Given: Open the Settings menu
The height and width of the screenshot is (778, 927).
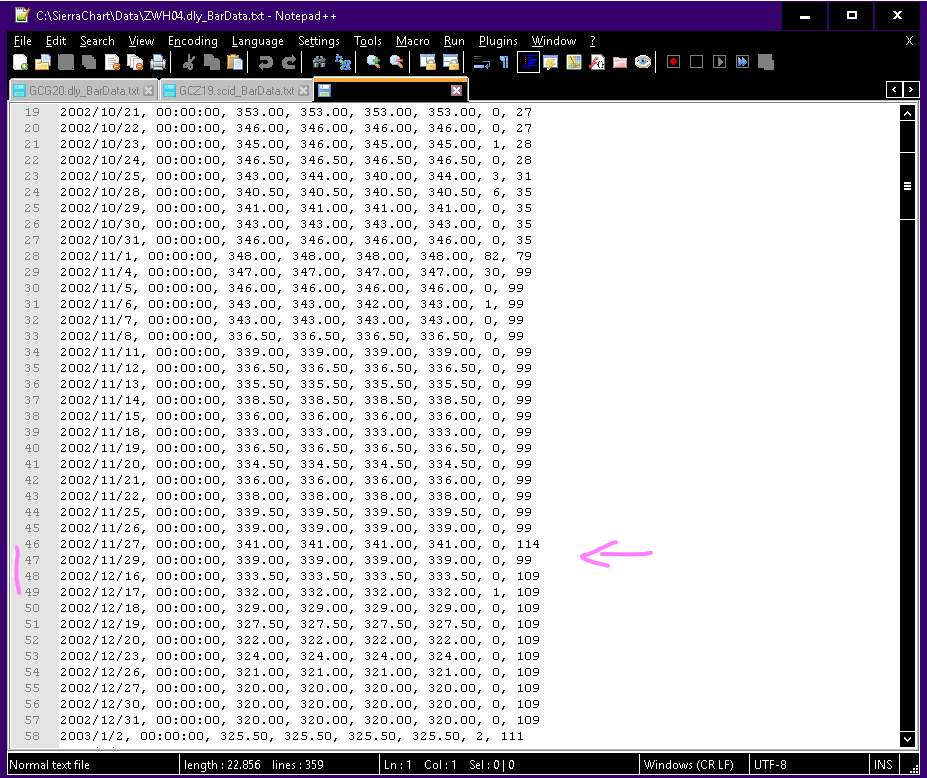Looking at the screenshot, I should tap(319, 41).
